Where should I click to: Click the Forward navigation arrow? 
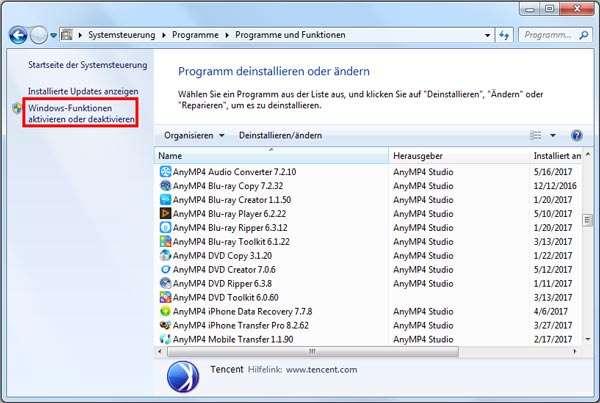39,36
